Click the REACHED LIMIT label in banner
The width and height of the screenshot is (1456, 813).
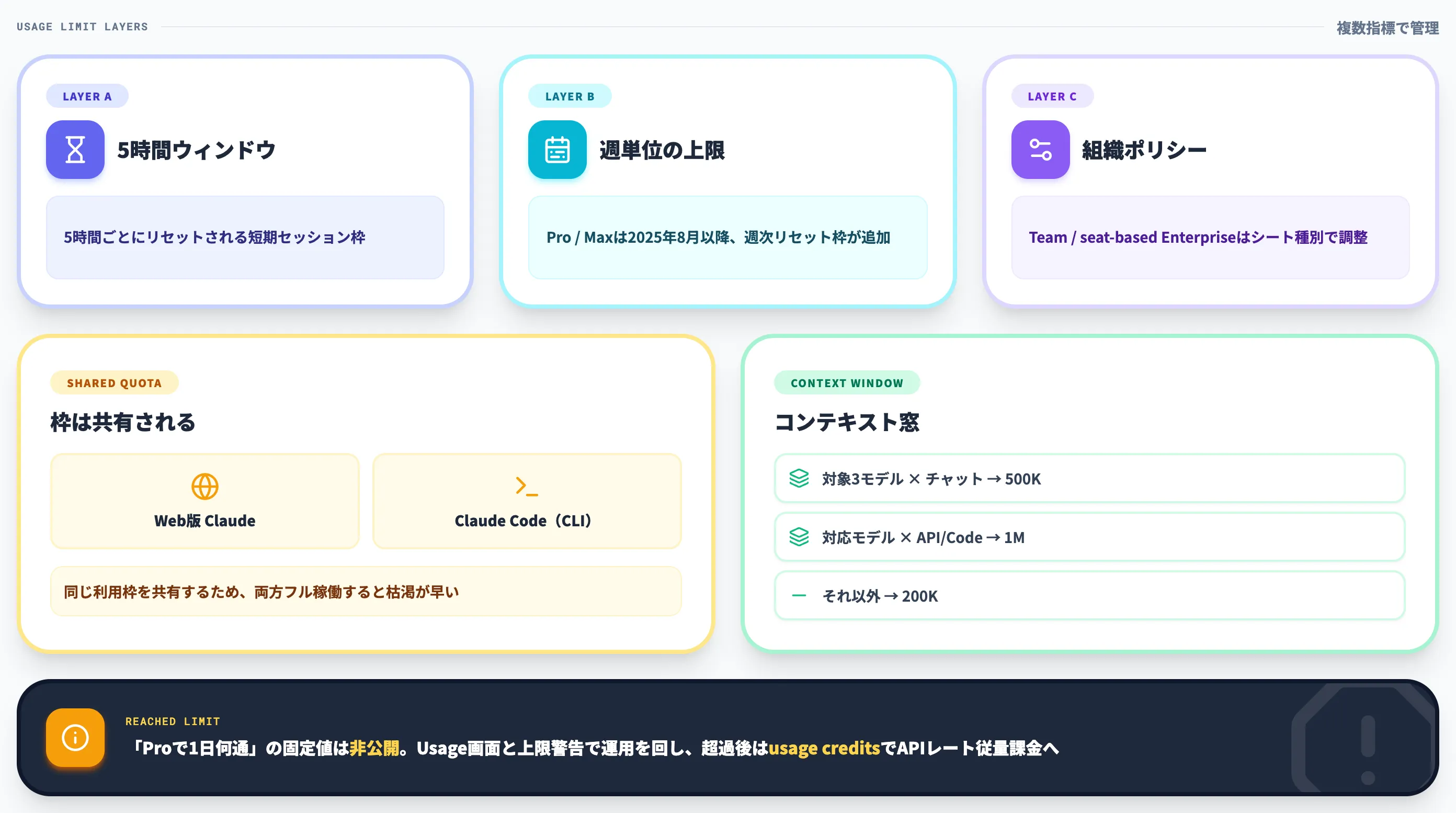[x=173, y=721]
